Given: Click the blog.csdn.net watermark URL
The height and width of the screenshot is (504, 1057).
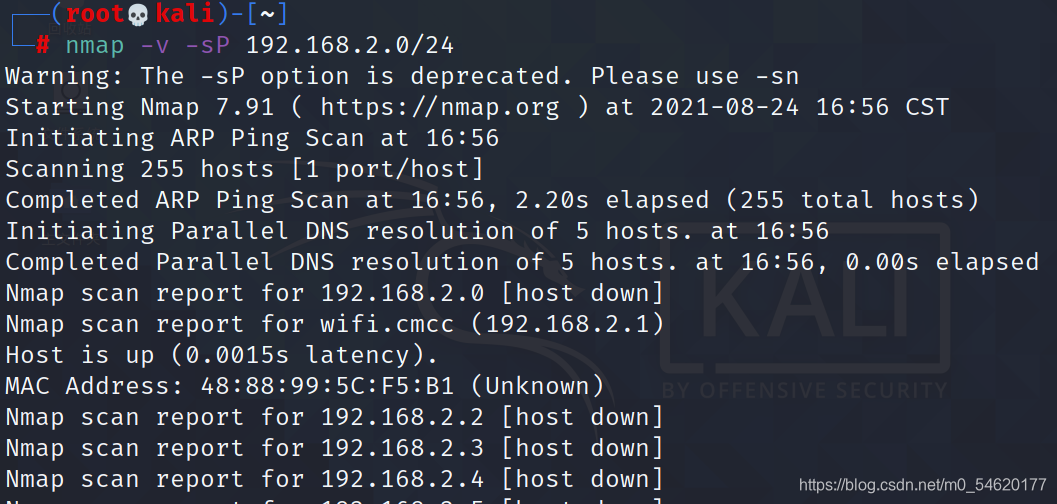Looking at the screenshot, I should pyautogui.click(x=922, y=484).
